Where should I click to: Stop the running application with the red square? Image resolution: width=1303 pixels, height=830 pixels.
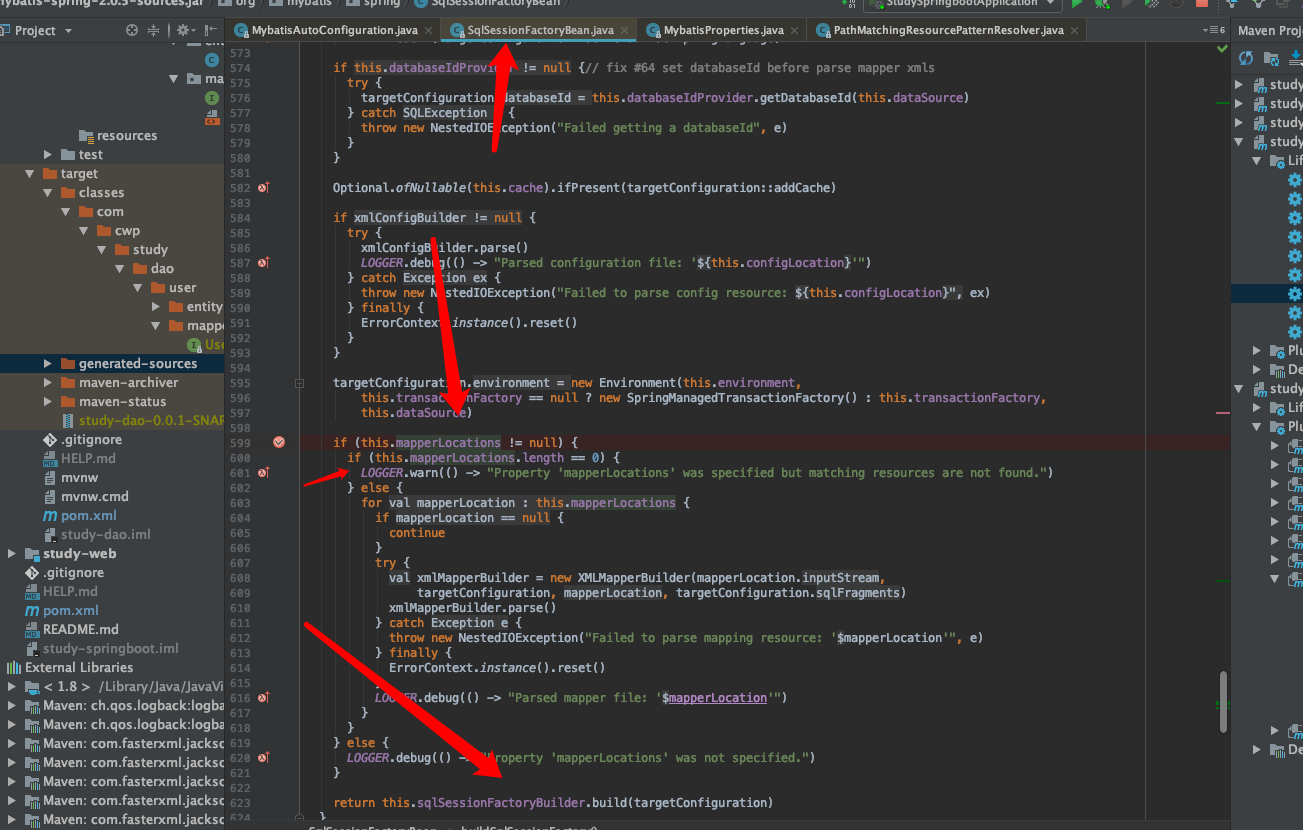1201,5
